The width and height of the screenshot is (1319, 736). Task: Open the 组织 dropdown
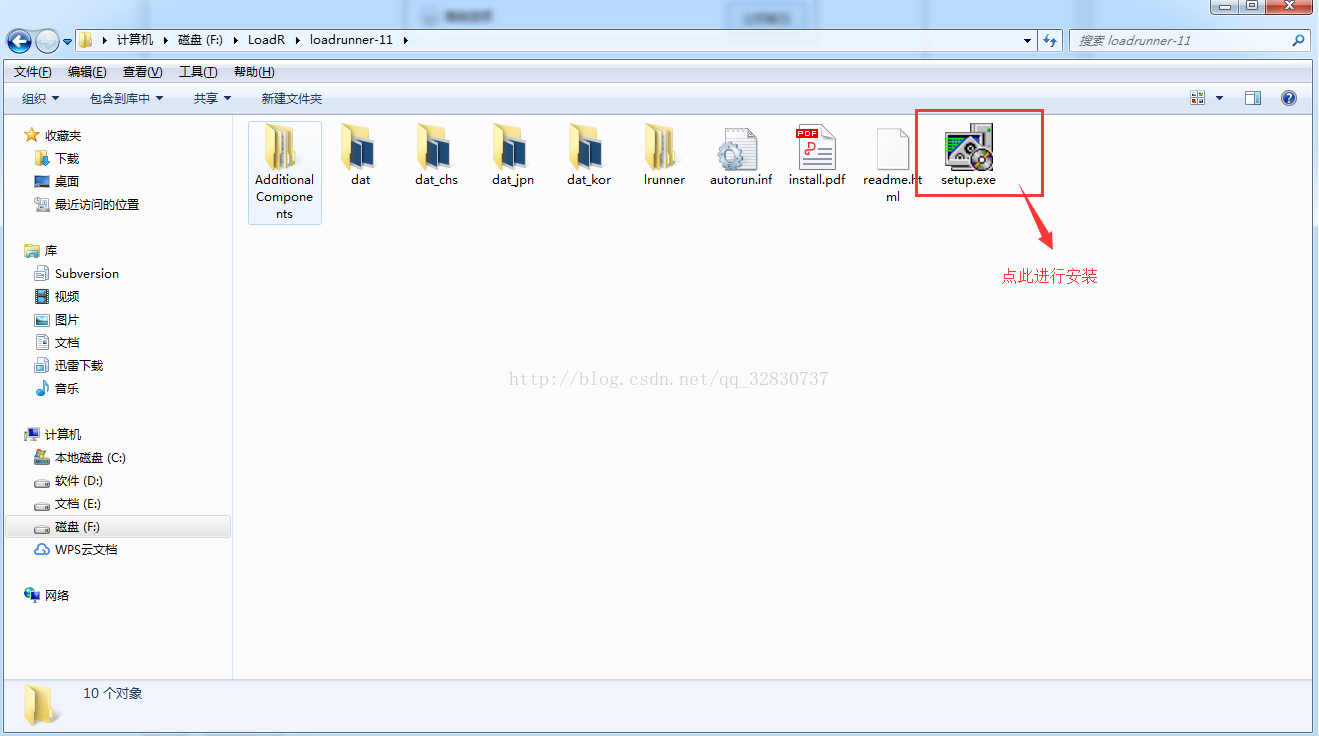point(41,98)
